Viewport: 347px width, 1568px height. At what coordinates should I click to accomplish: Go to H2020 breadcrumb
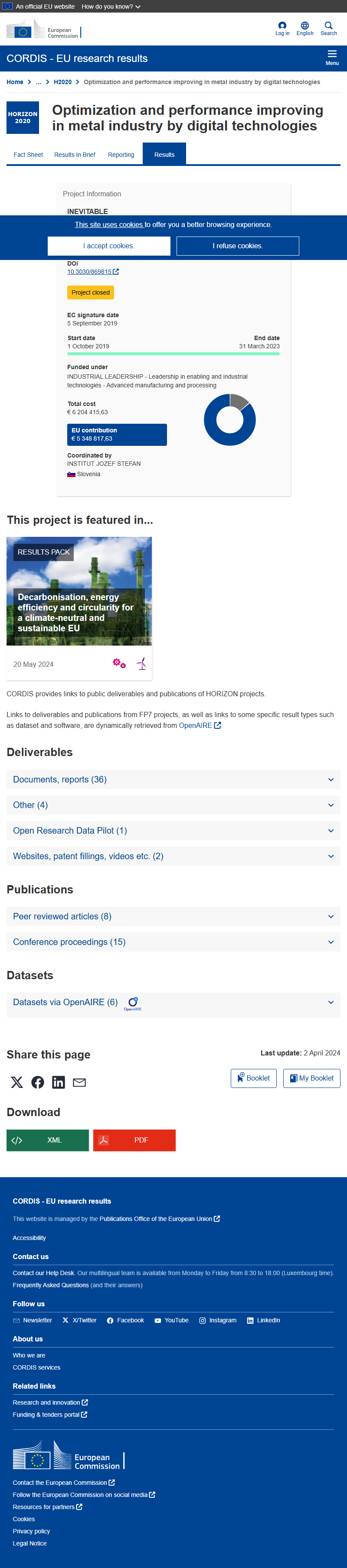pyautogui.click(x=62, y=82)
